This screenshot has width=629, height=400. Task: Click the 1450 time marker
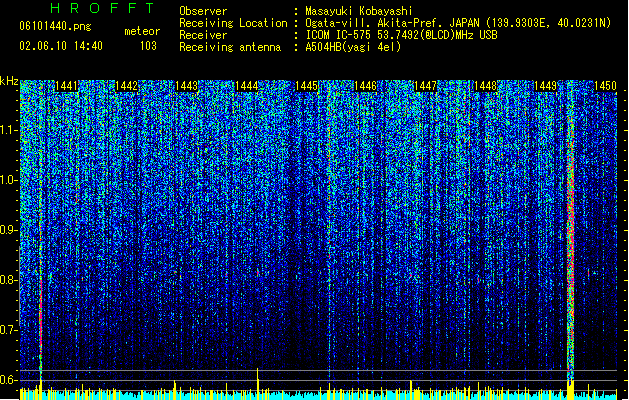605,86
